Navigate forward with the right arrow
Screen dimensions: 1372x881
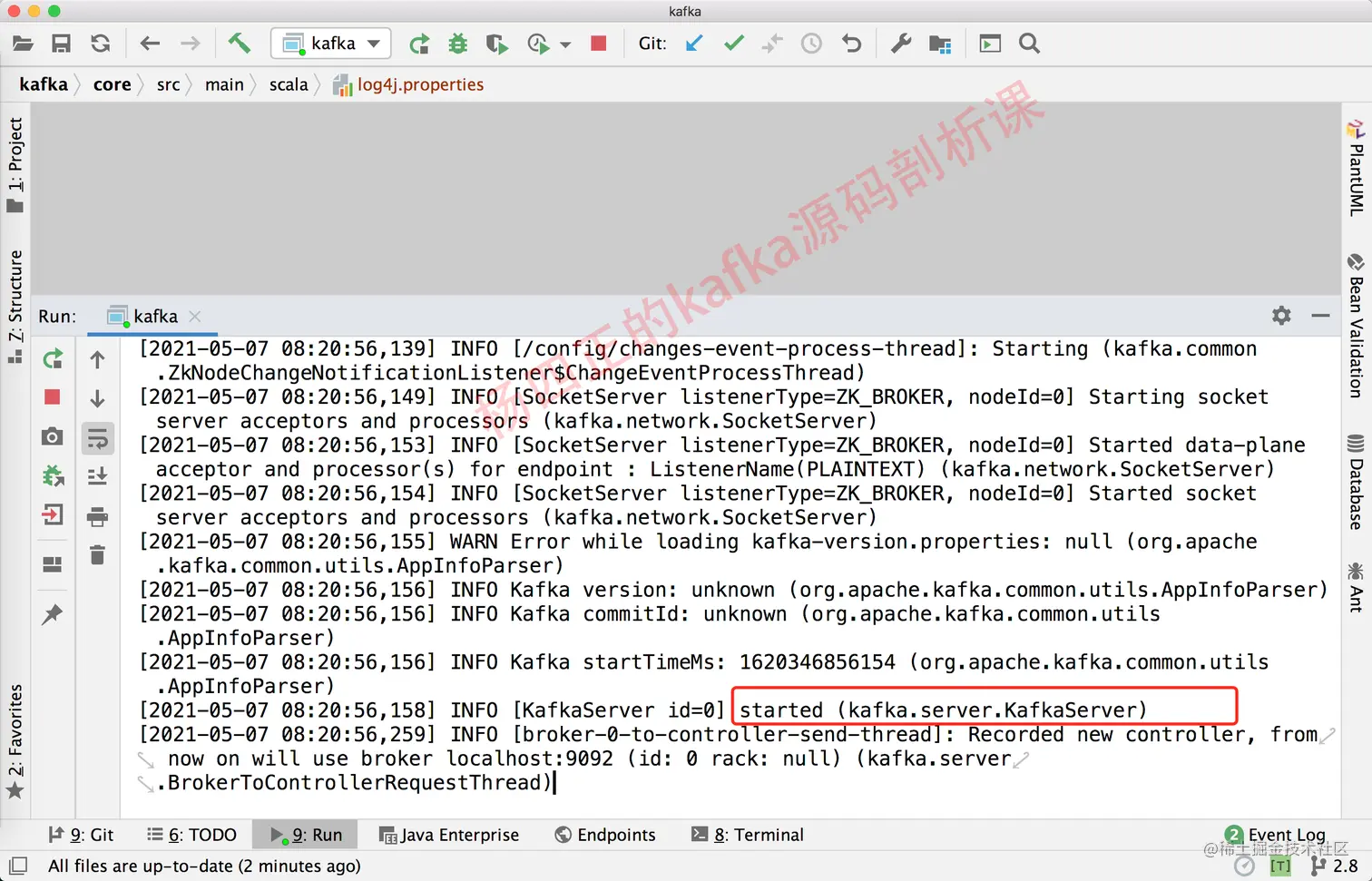[x=190, y=44]
